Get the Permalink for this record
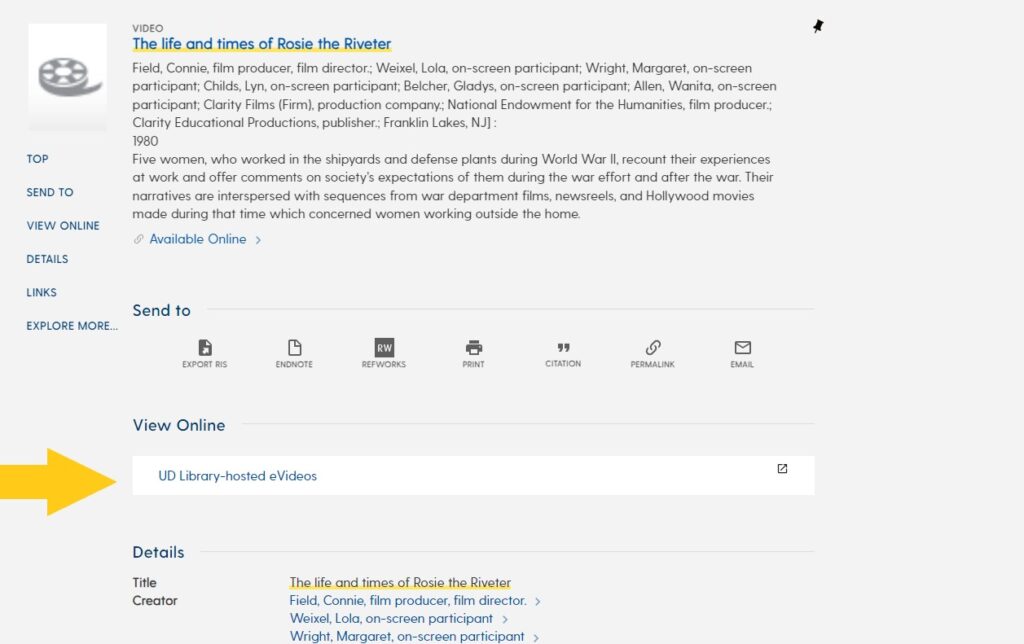Image resolution: width=1024 pixels, height=644 pixels. 652,347
